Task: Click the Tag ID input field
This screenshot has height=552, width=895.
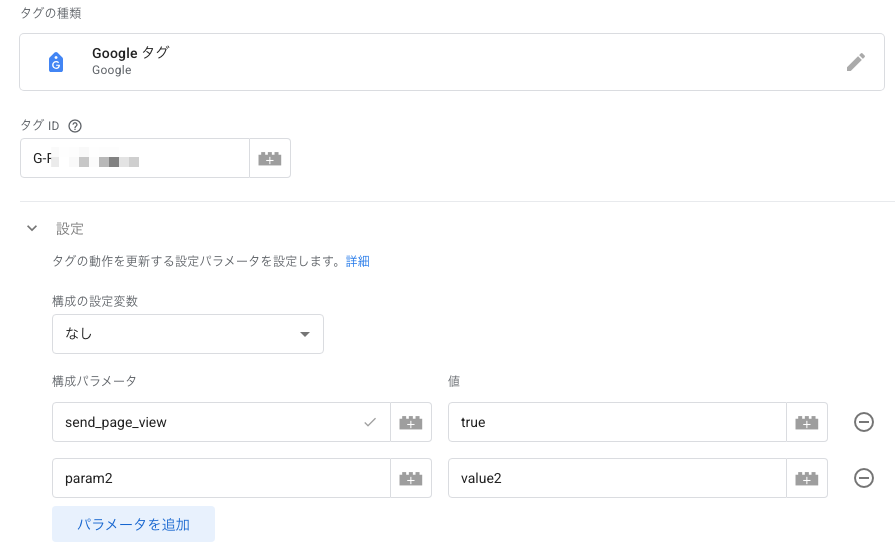Action: pos(135,158)
